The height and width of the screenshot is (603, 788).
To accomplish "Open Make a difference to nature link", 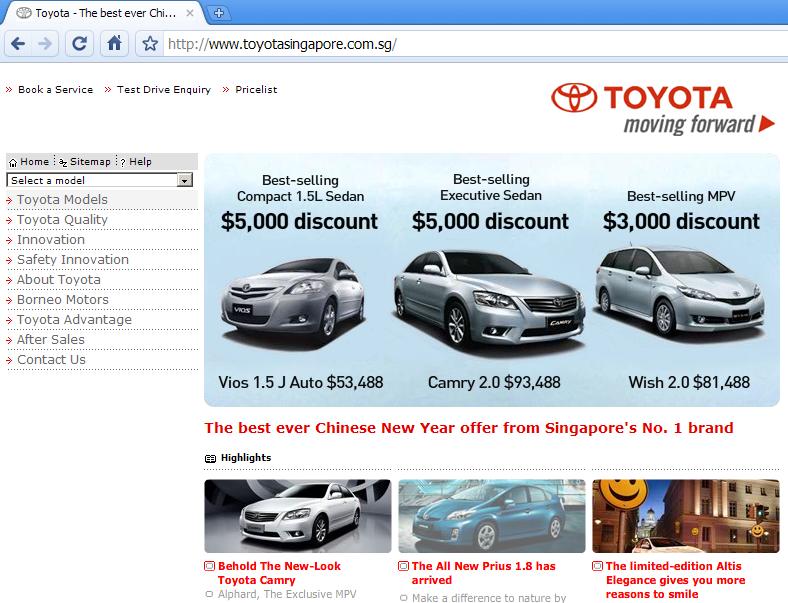I will pos(489,597).
